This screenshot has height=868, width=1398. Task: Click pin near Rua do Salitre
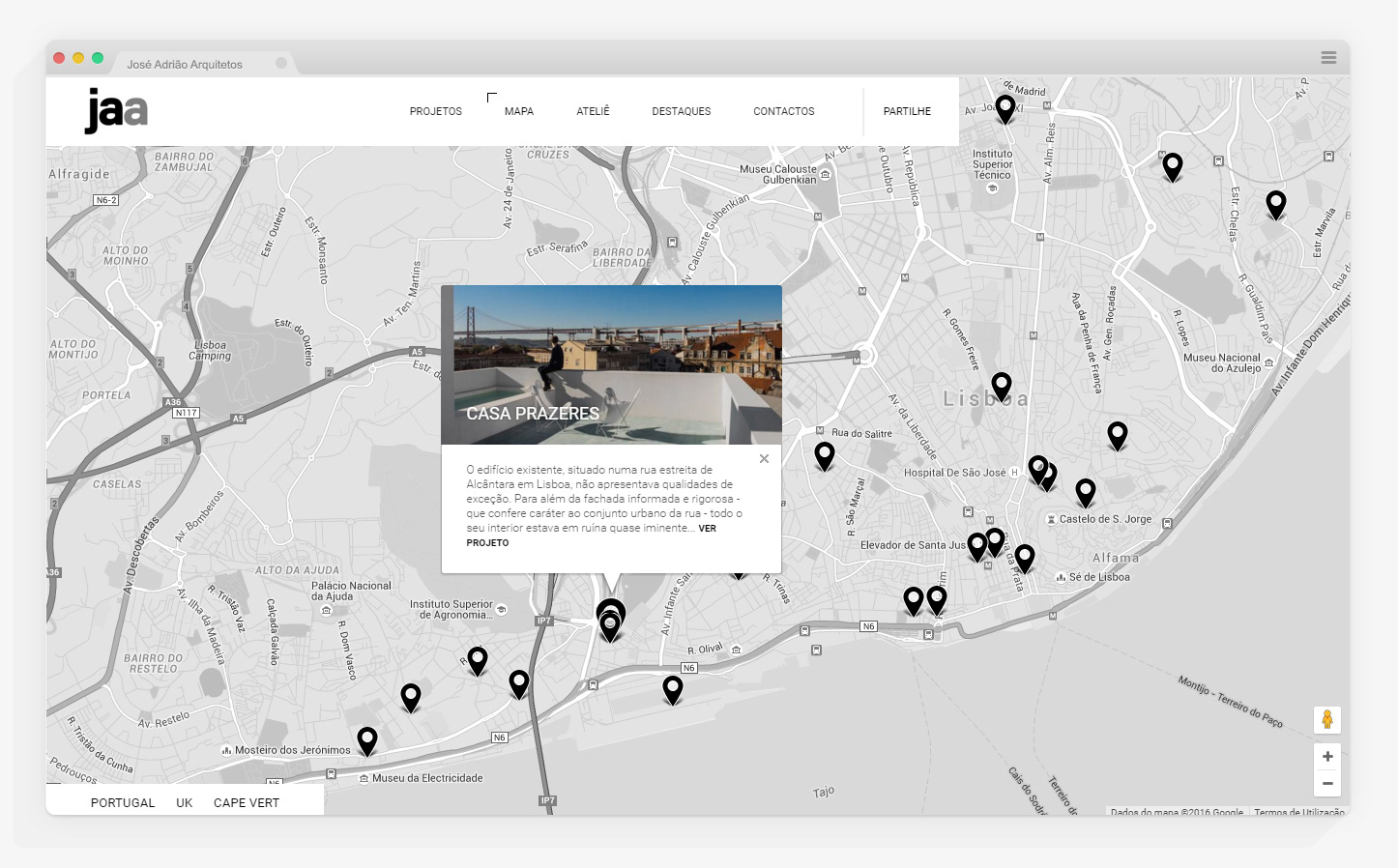[x=825, y=455]
